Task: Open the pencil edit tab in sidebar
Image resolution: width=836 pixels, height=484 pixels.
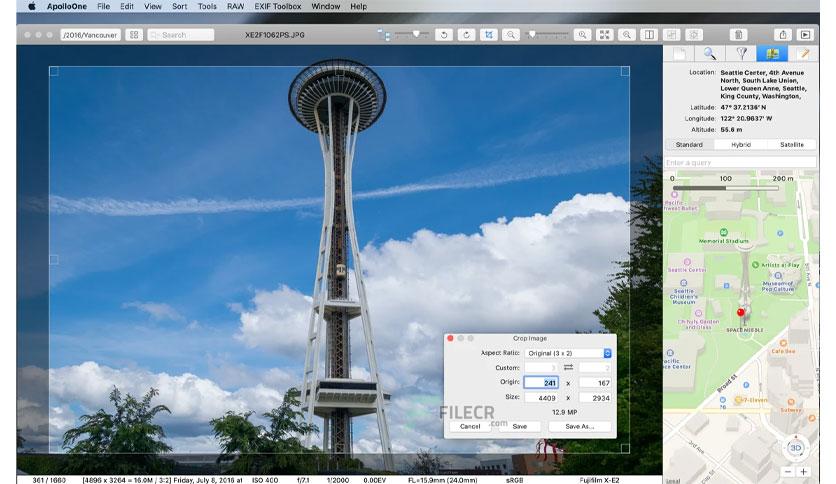Action: click(x=803, y=53)
